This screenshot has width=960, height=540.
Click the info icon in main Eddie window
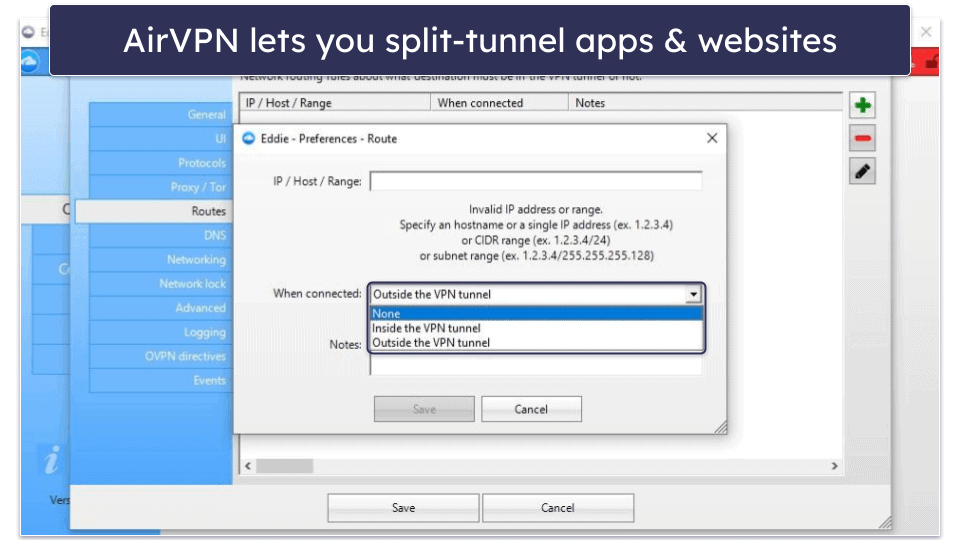pos(52,460)
